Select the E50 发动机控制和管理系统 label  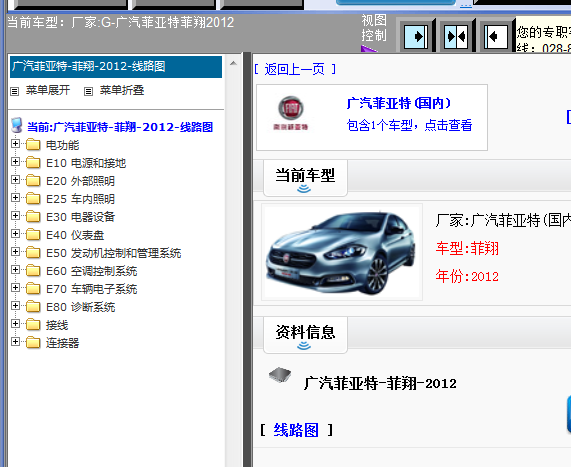(x=113, y=253)
